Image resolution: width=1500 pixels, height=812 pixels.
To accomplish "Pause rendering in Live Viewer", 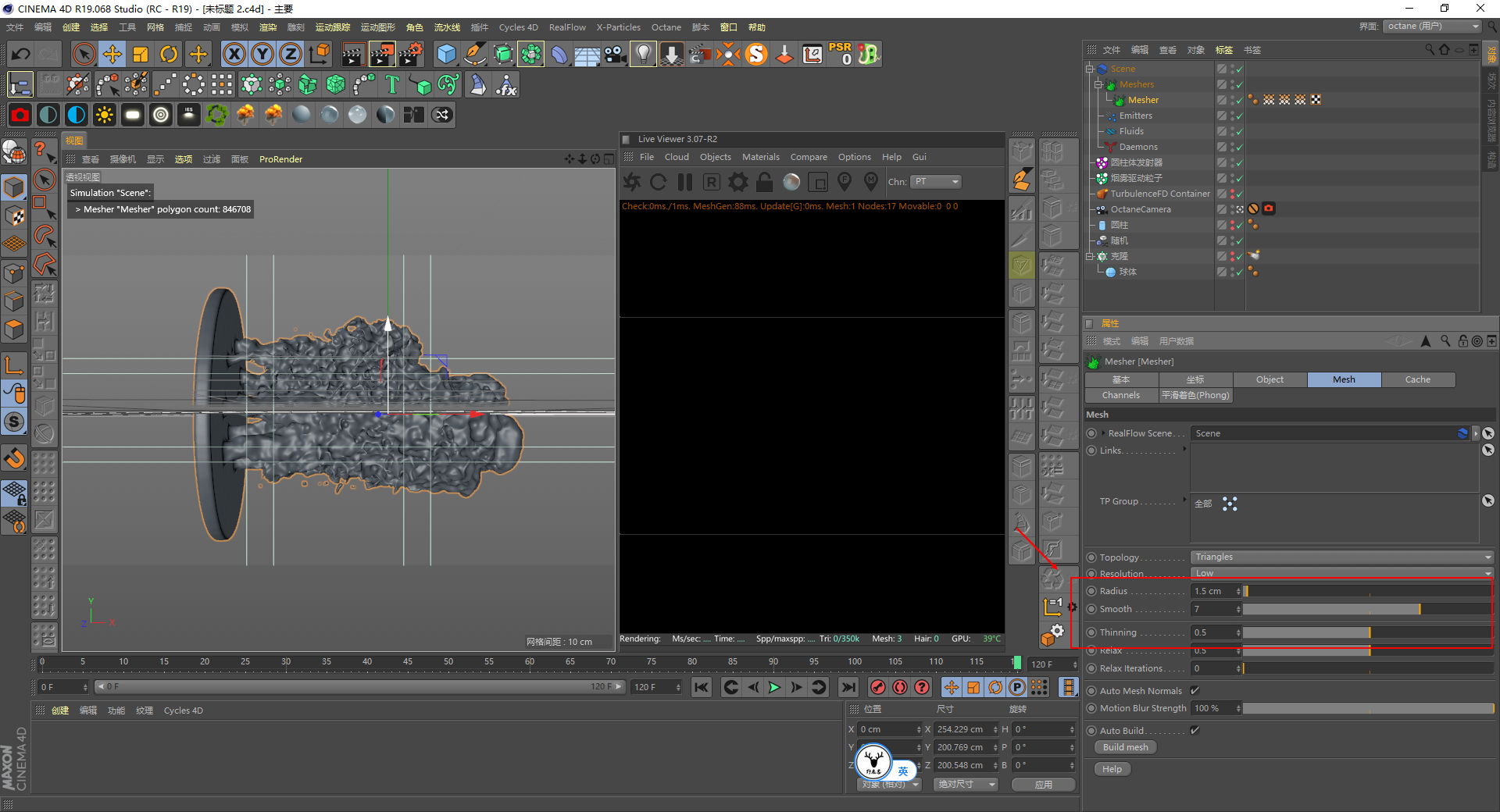I will pos(685,182).
